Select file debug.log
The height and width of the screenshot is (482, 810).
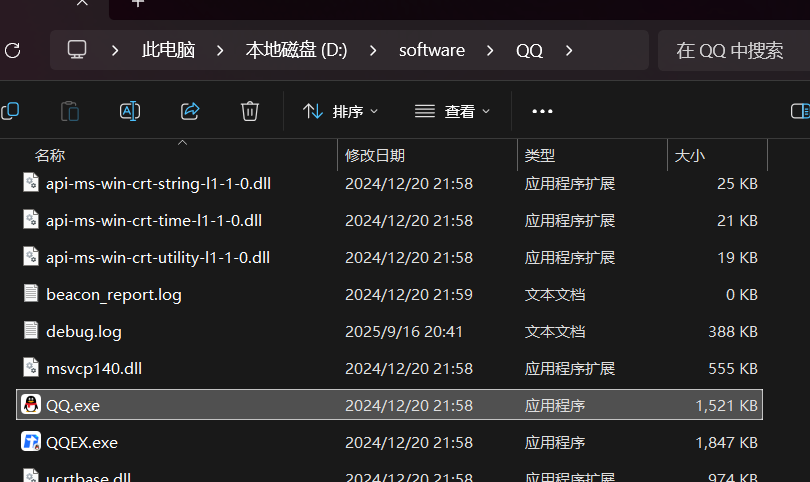[x=84, y=332]
